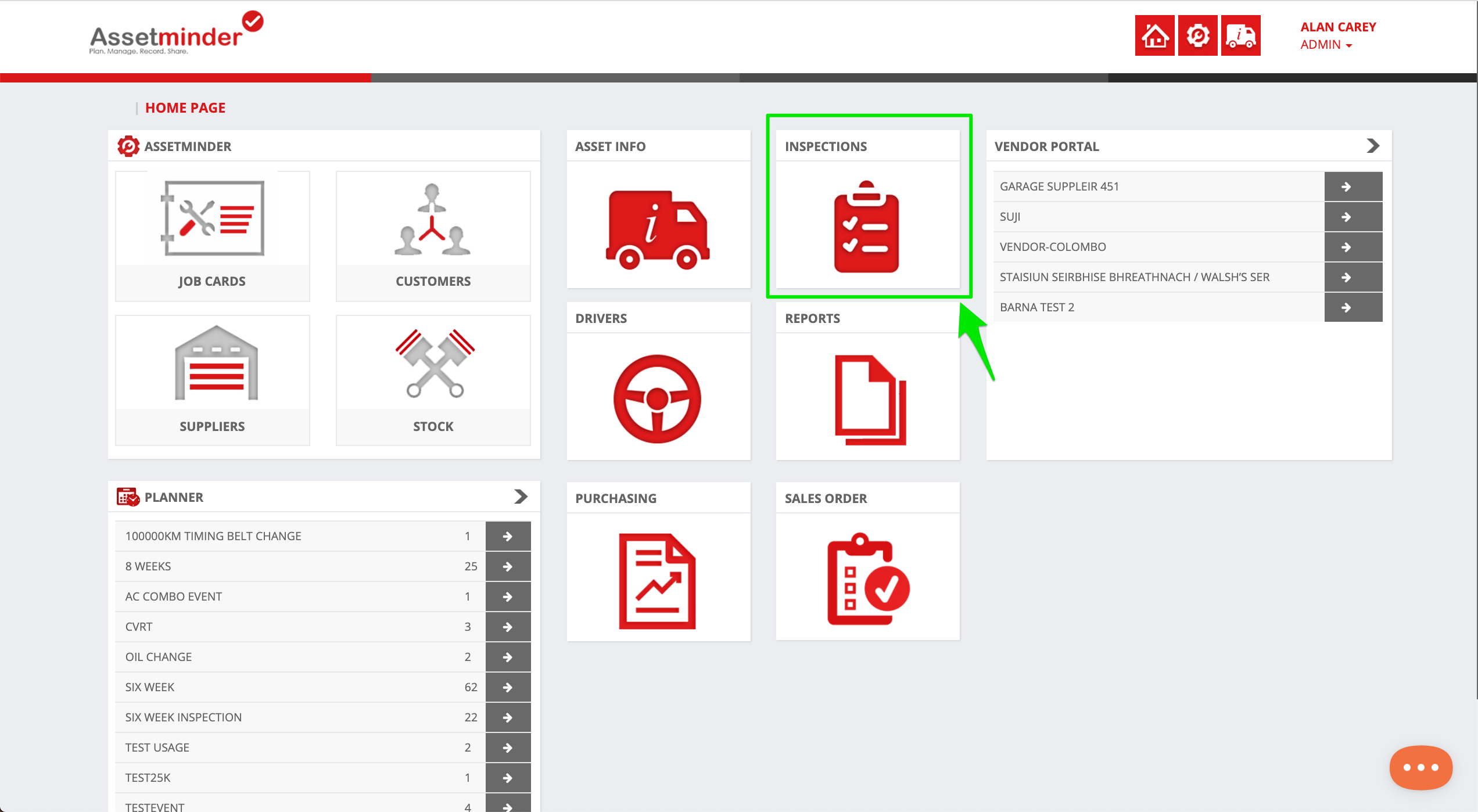Select the TEST25K row text
The width and height of the screenshot is (1478, 812).
click(x=148, y=778)
